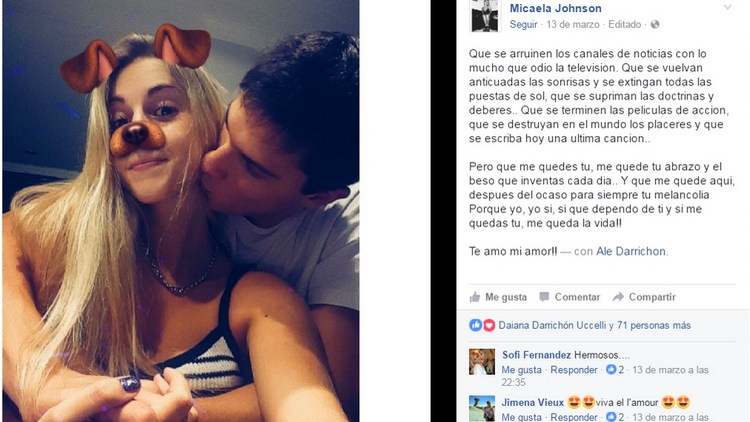Click like count icon on Sofi Fernandez comment
This screenshot has height=422, width=750.
point(611,369)
